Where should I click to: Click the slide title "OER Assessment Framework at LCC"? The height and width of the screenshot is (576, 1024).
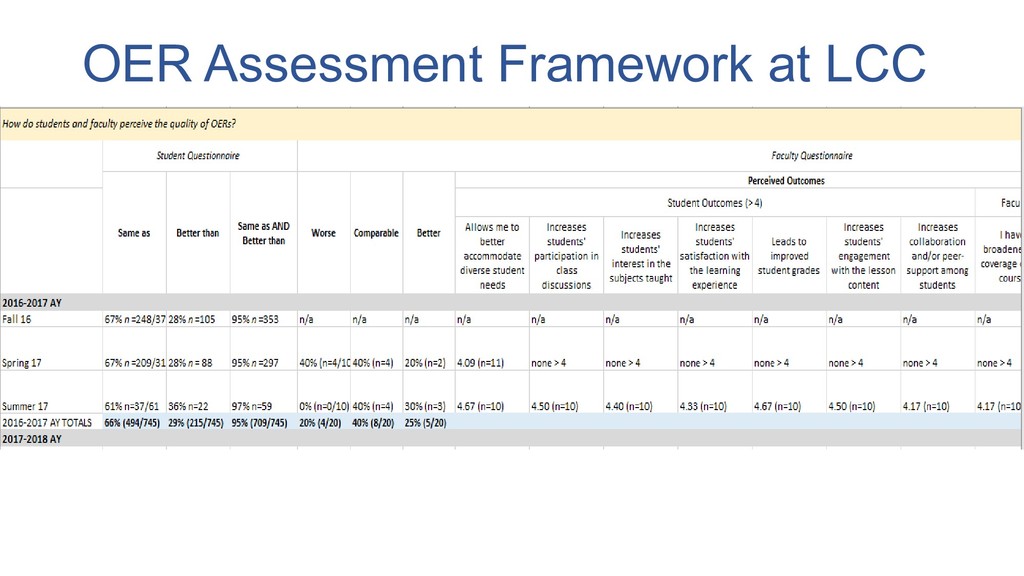pos(504,63)
